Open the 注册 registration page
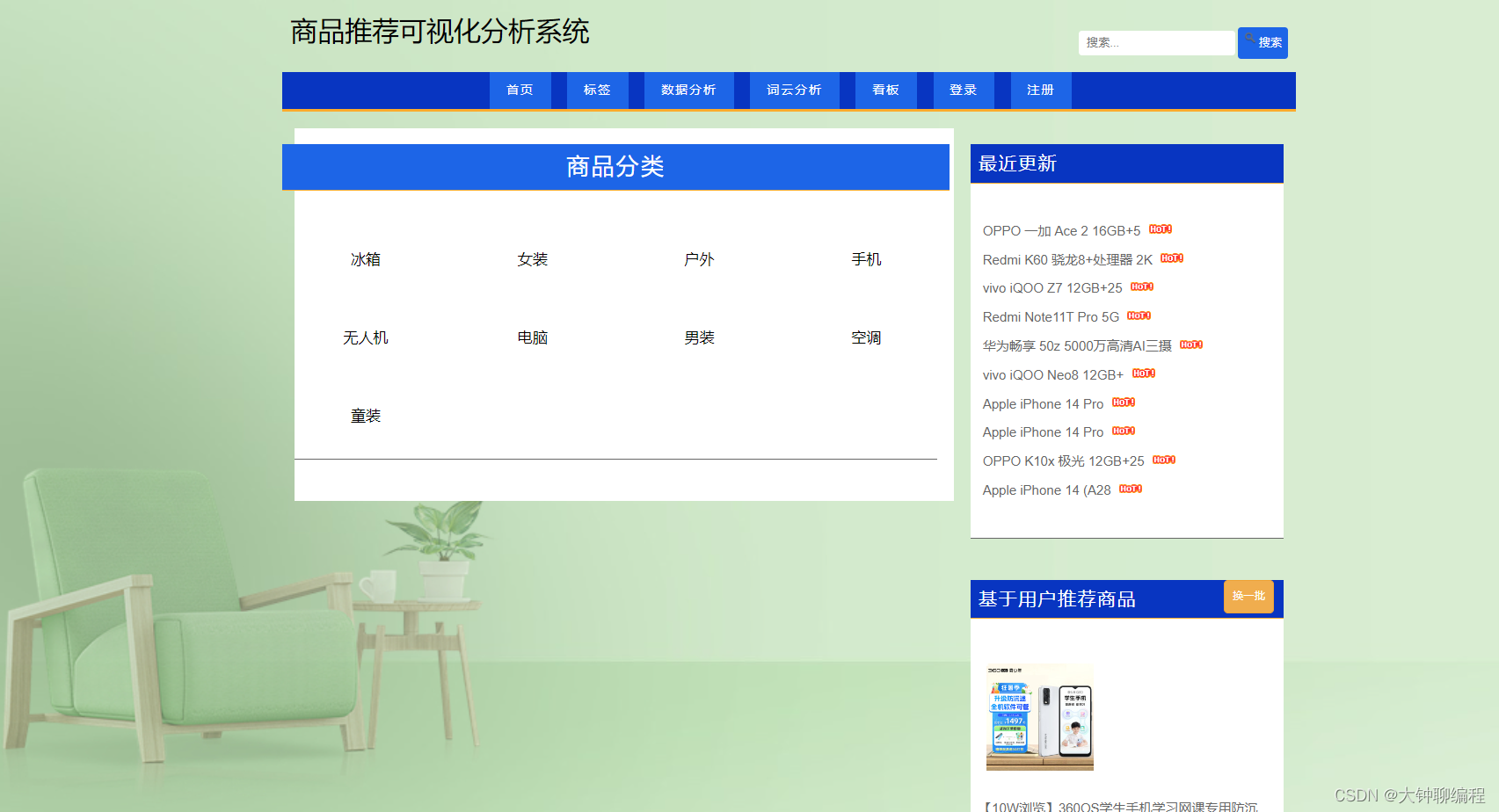Viewport: 1499px width, 812px height. click(1040, 90)
